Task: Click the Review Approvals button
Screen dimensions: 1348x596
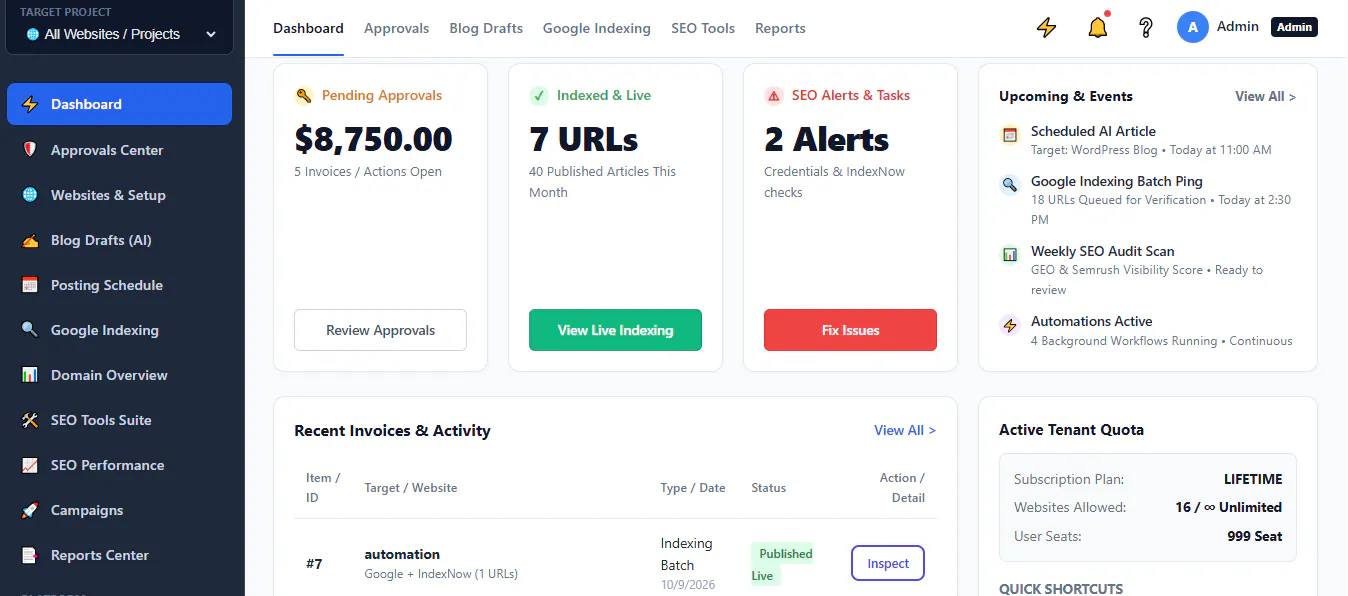Action: pyautogui.click(x=380, y=330)
